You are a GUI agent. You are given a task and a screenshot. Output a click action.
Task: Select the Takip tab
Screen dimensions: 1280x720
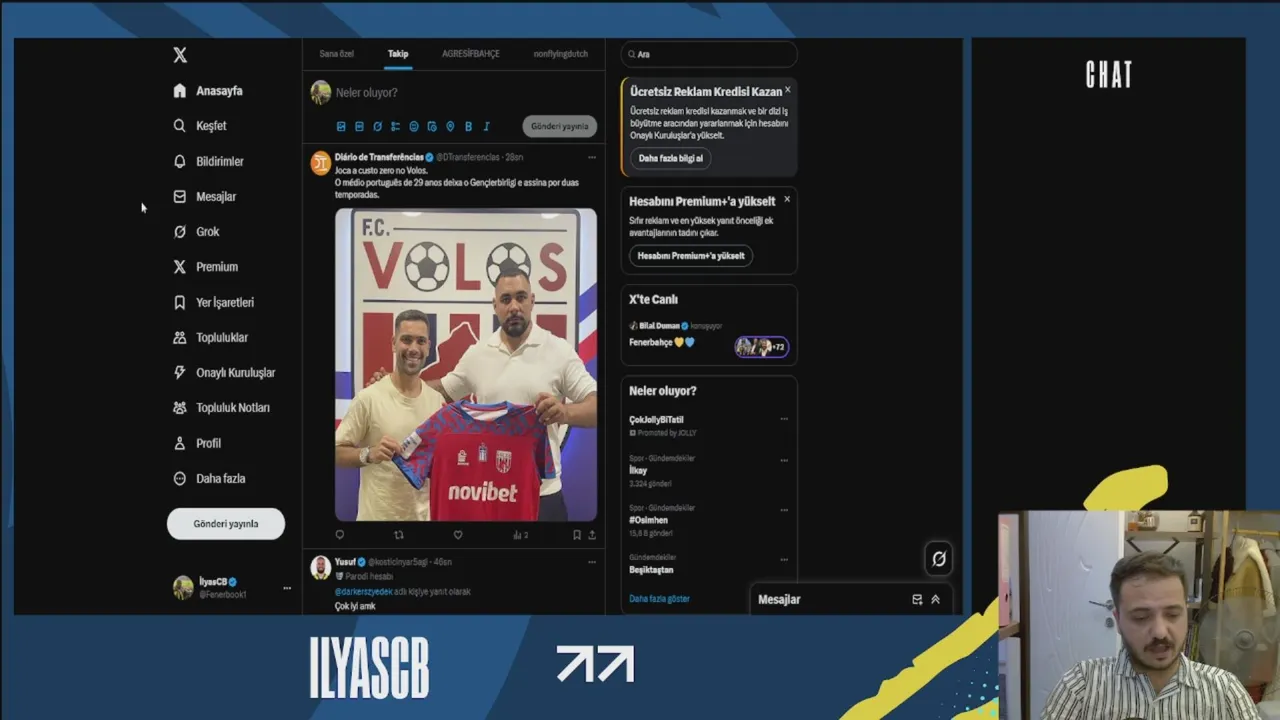coord(398,54)
